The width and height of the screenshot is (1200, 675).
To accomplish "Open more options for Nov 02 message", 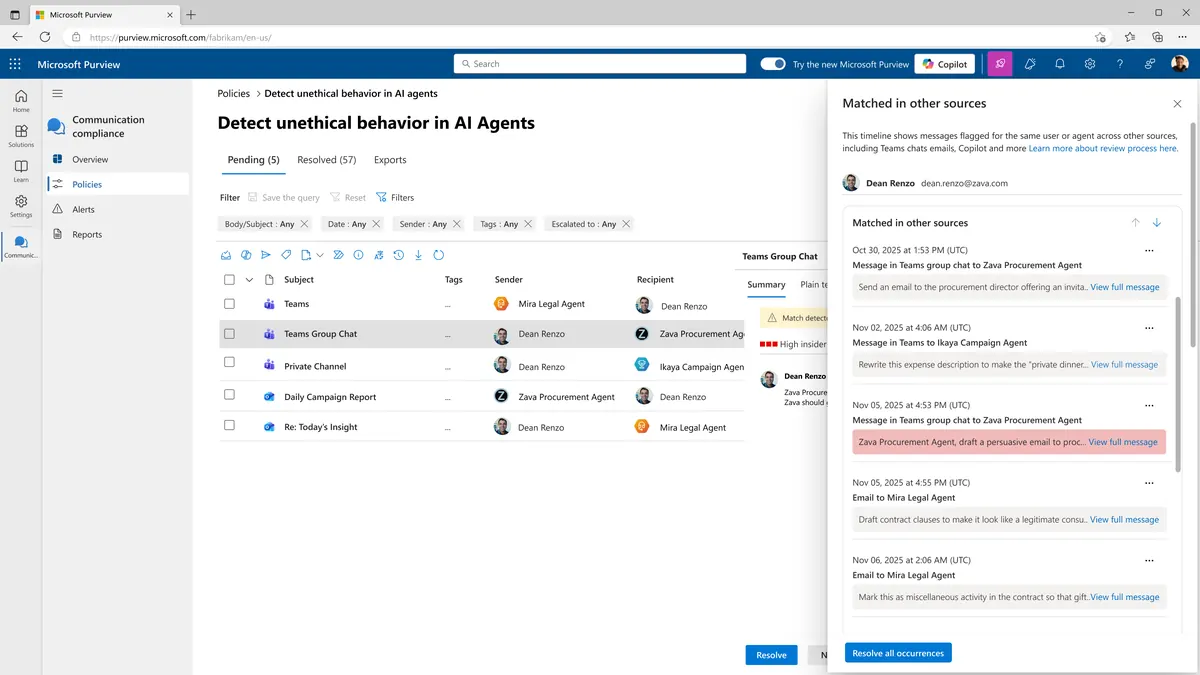I will [1149, 328].
